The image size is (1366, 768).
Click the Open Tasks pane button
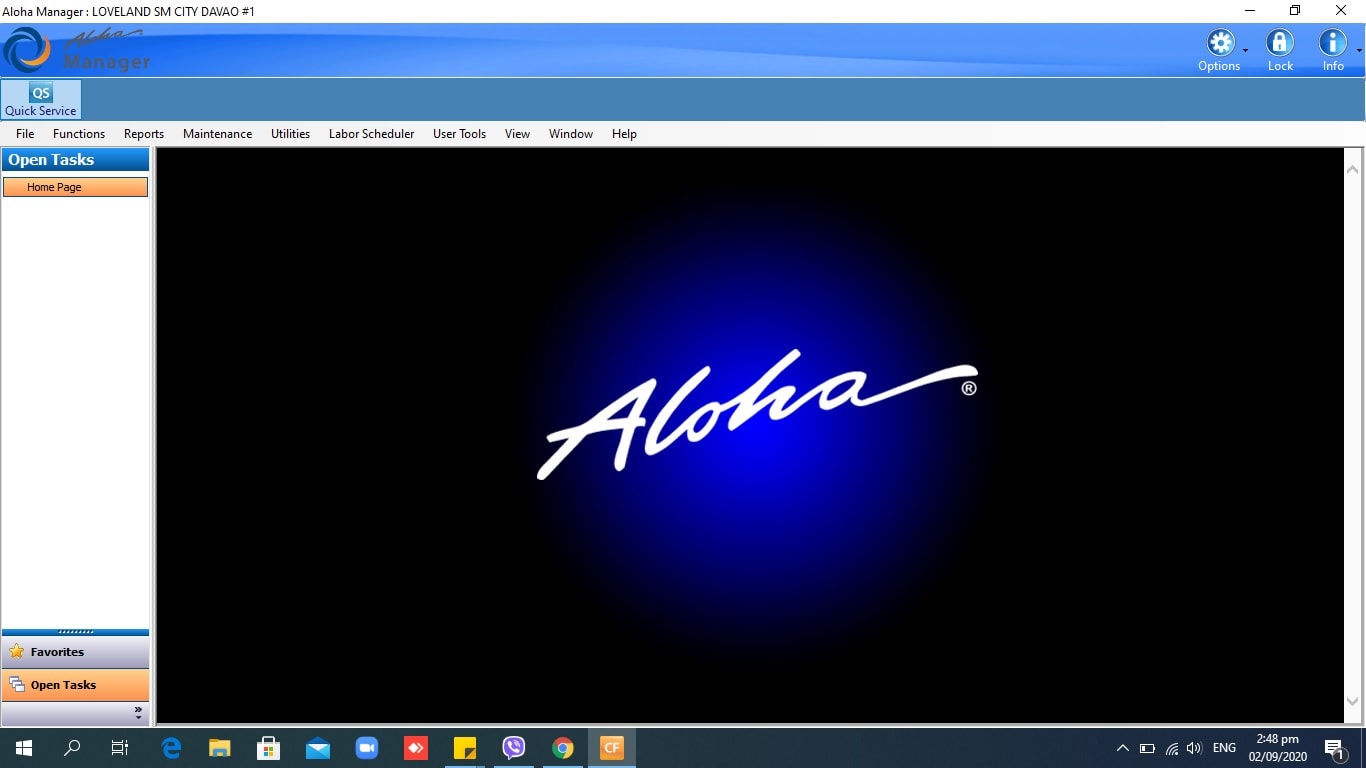point(75,685)
